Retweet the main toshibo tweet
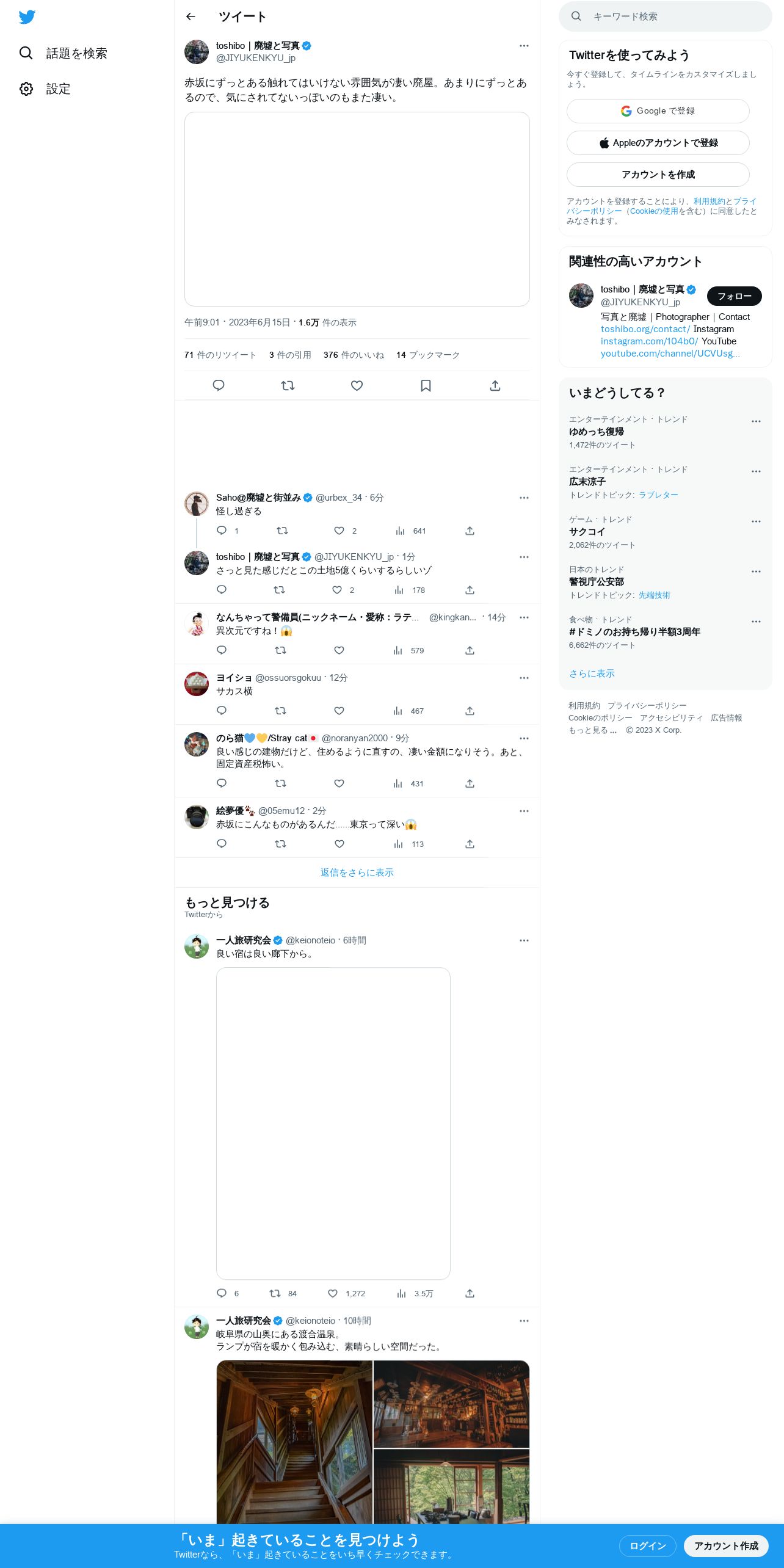784x1568 pixels. pos(288,385)
